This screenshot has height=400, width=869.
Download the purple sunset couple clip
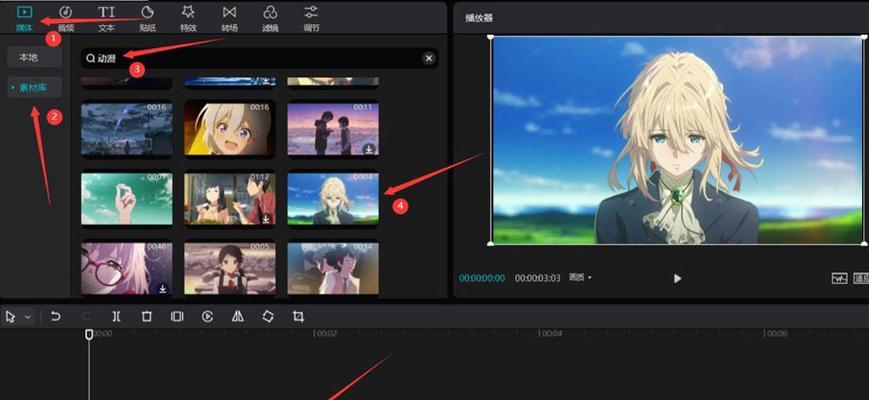(369, 148)
